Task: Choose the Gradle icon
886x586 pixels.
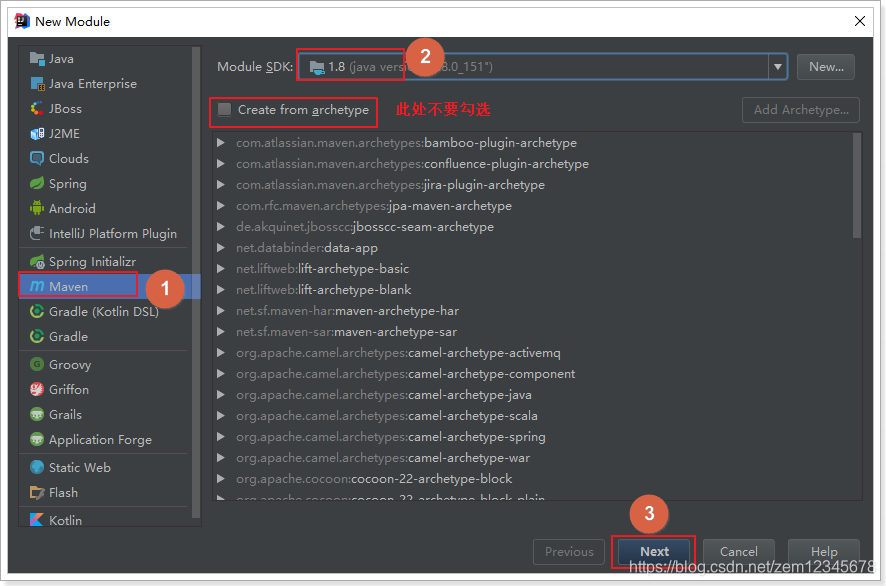Action: tap(37, 336)
